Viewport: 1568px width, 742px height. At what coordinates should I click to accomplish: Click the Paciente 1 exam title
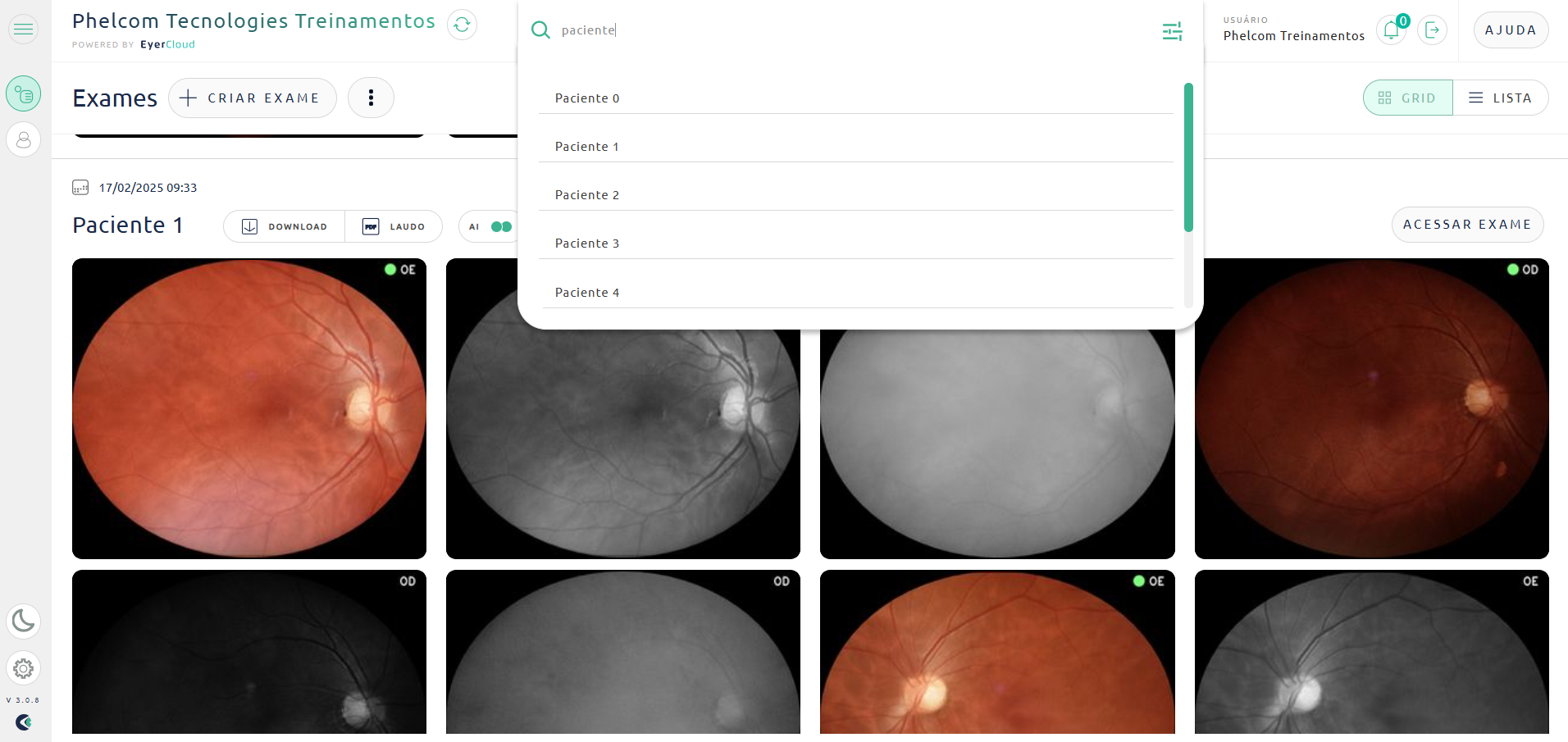[x=127, y=225]
